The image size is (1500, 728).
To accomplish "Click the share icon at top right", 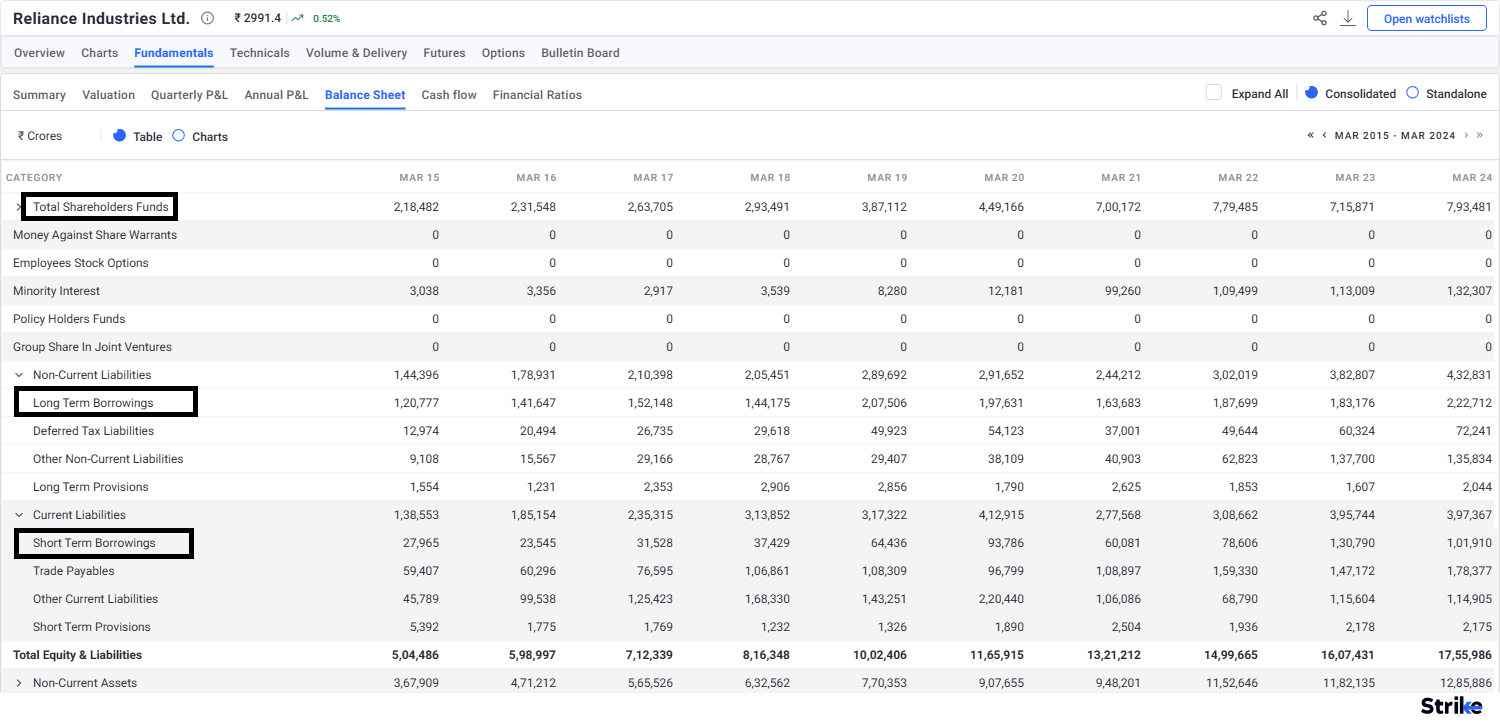I will pos(1320,18).
